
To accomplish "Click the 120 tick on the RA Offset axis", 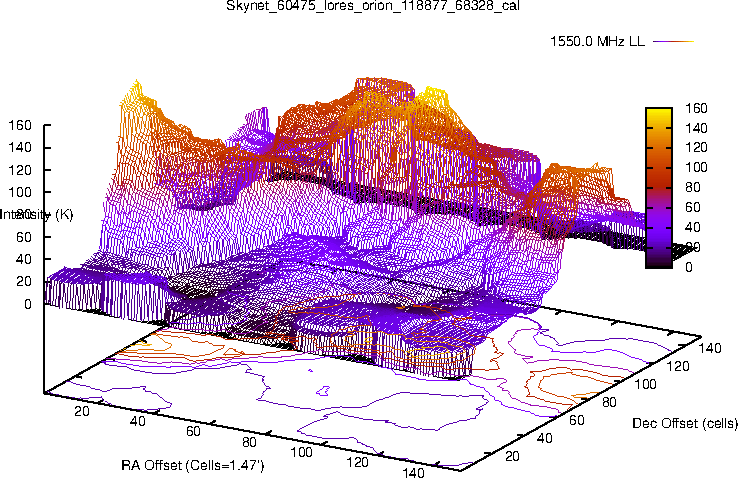I will coord(358,462).
